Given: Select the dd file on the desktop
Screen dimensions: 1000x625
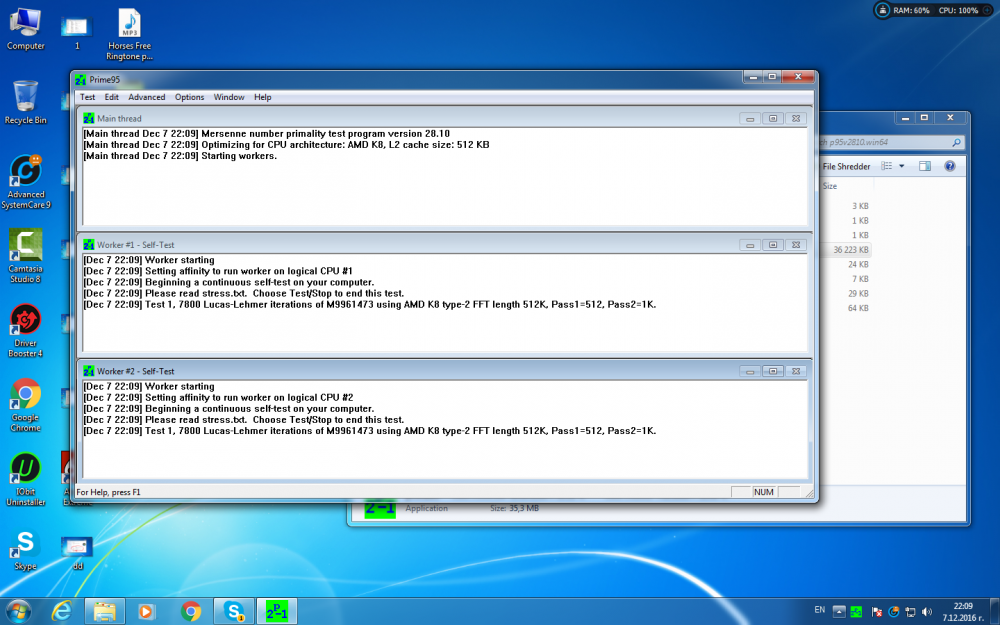Looking at the screenshot, I should (77, 552).
